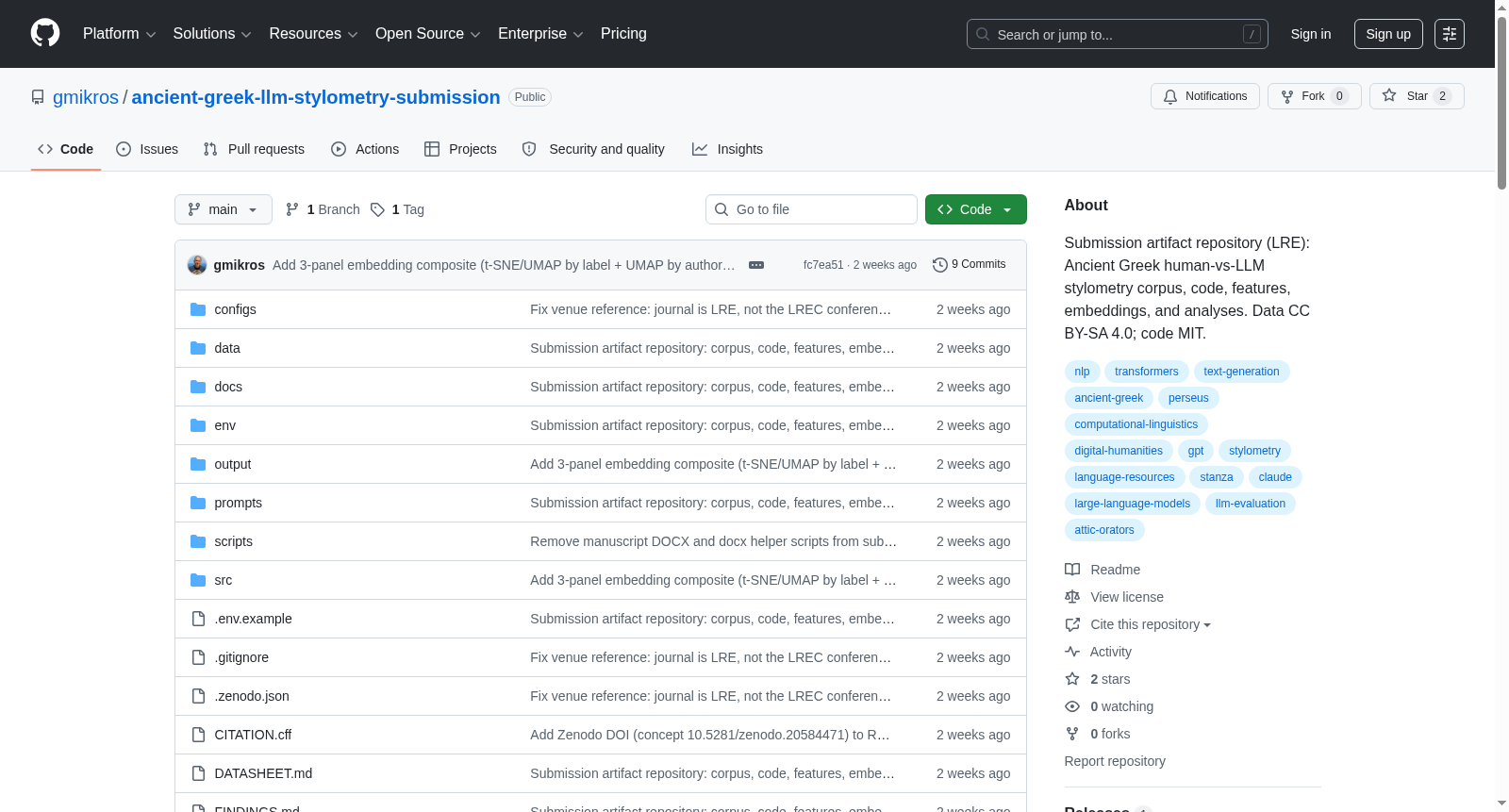Click gmikros avatar in commit row
This screenshot has height=812, width=1509.
[197, 265]
